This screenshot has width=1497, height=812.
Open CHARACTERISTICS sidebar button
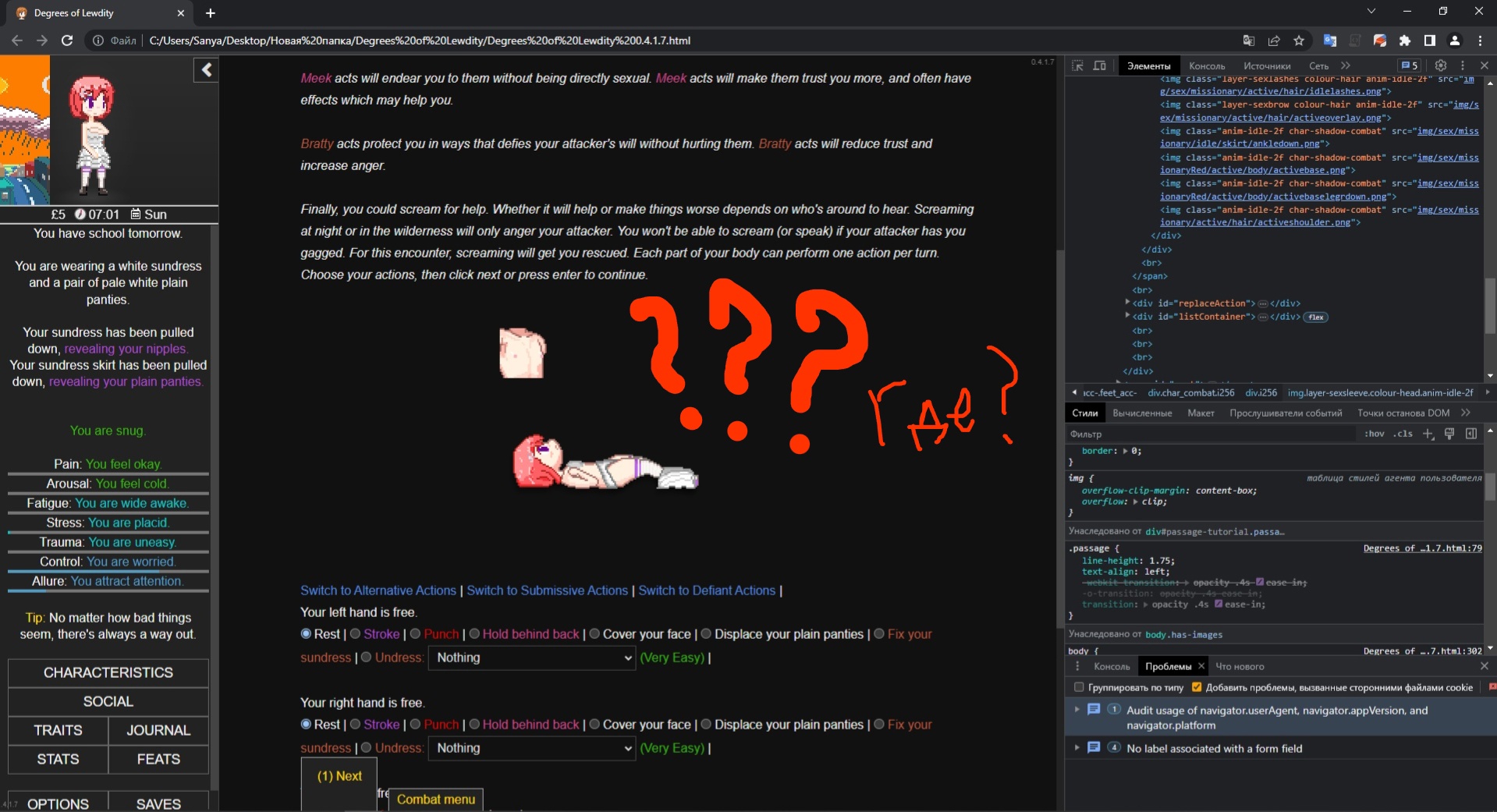(108, 672)
